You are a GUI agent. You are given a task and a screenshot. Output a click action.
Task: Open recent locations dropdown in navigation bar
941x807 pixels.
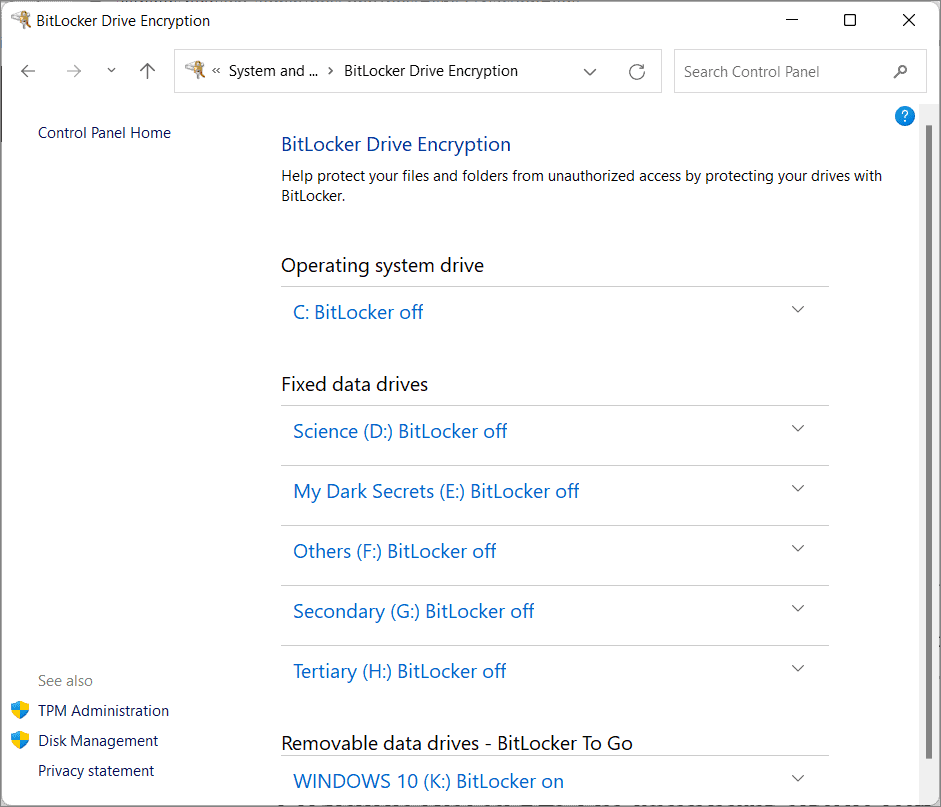pyautogui.click(x=110, y=71)
